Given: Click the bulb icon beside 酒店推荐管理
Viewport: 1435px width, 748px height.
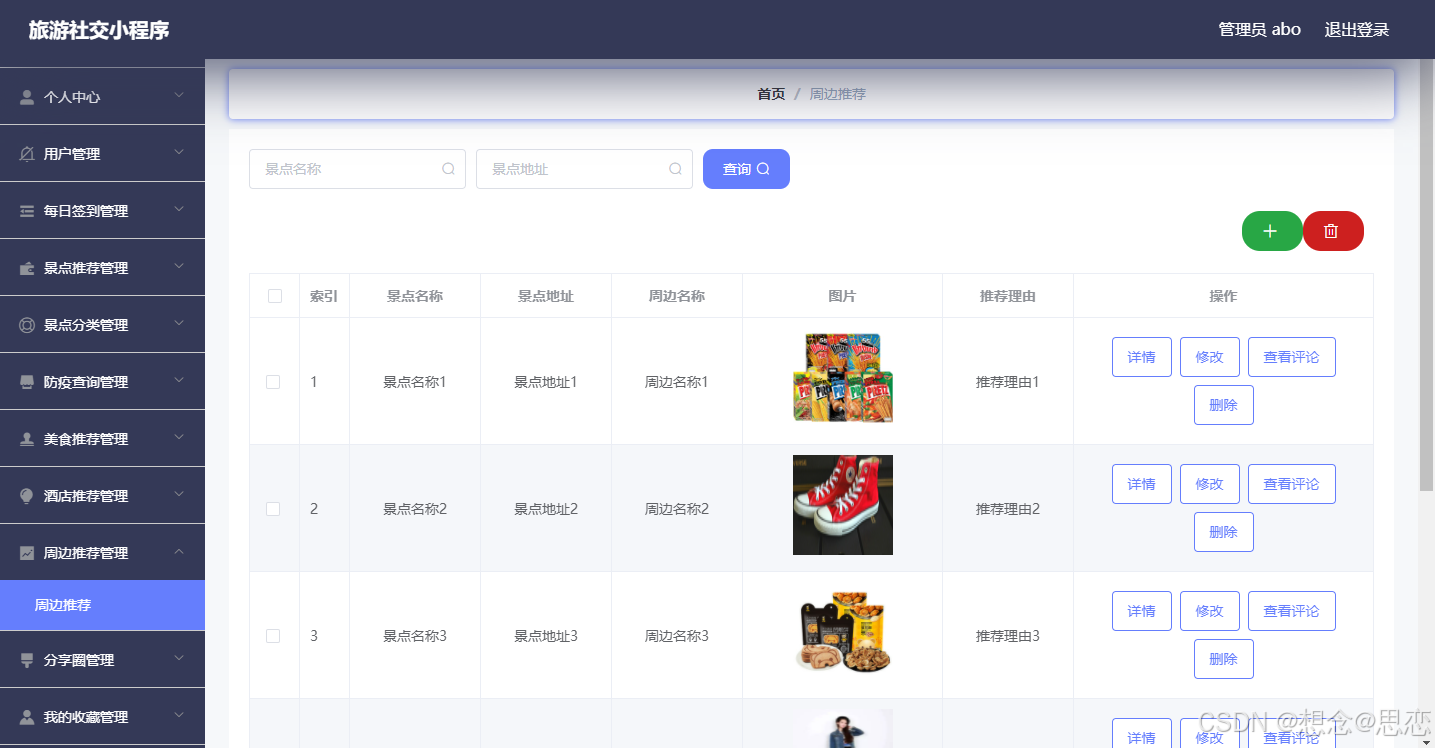Looking at the screenshot, I should coord(27,496).
